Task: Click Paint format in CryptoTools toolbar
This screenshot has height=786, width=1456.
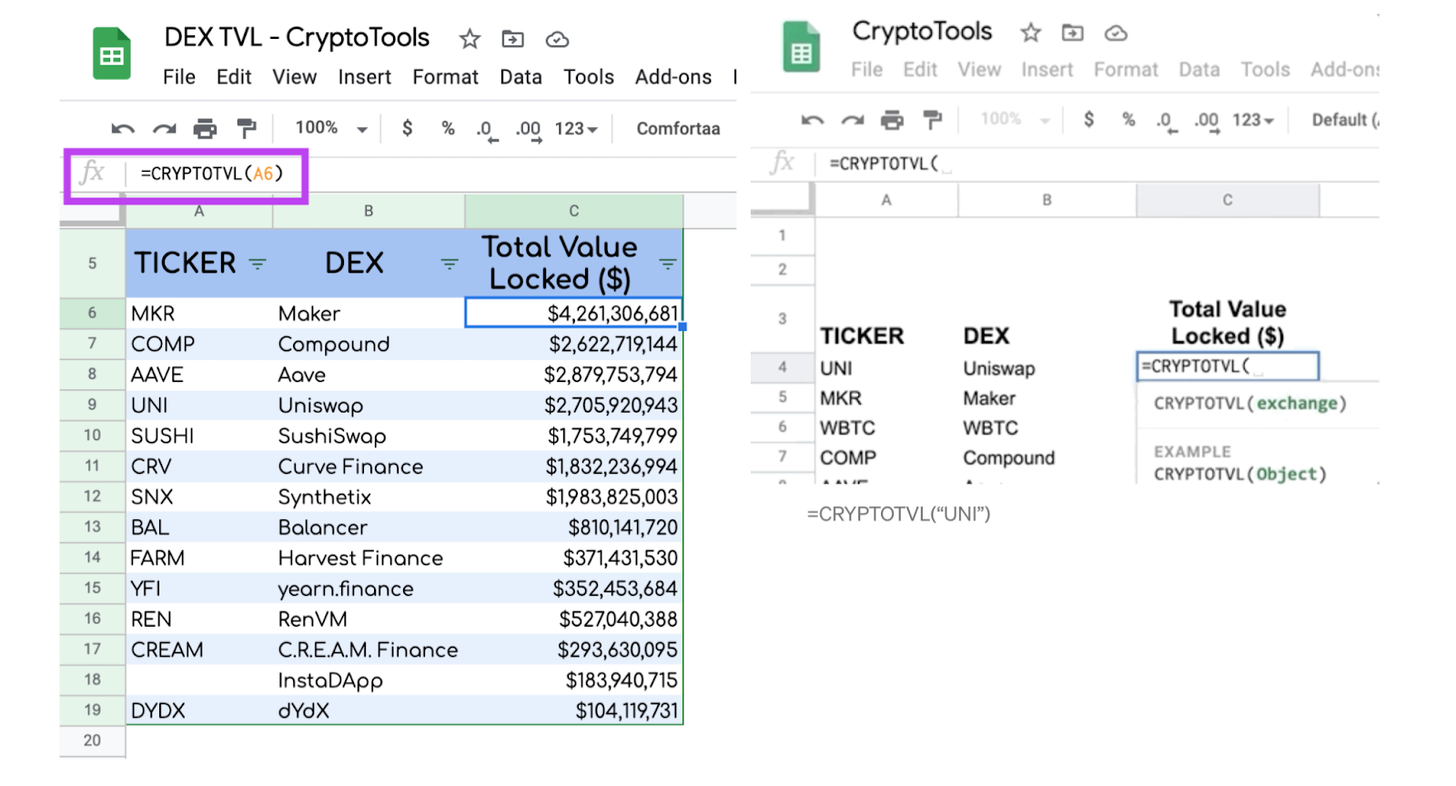Action: tap(932, 121)
